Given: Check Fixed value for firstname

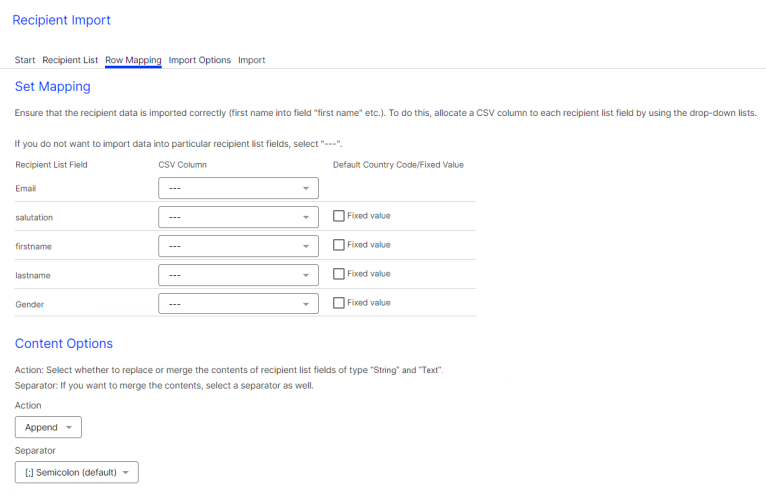Looking at the screenshot, I should pos(338,245).
